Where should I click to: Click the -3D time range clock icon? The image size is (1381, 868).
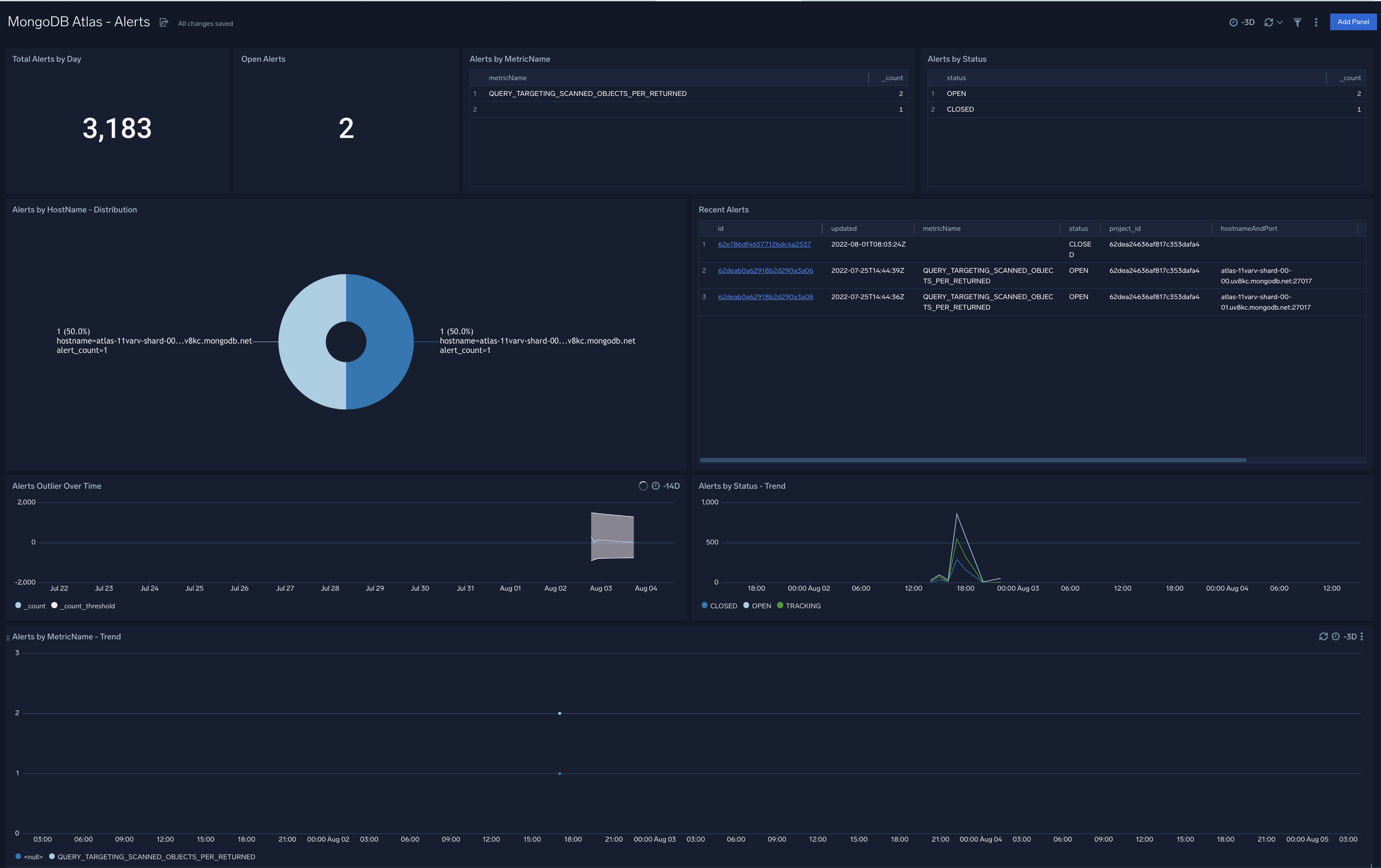click(x=1234, y=22)
